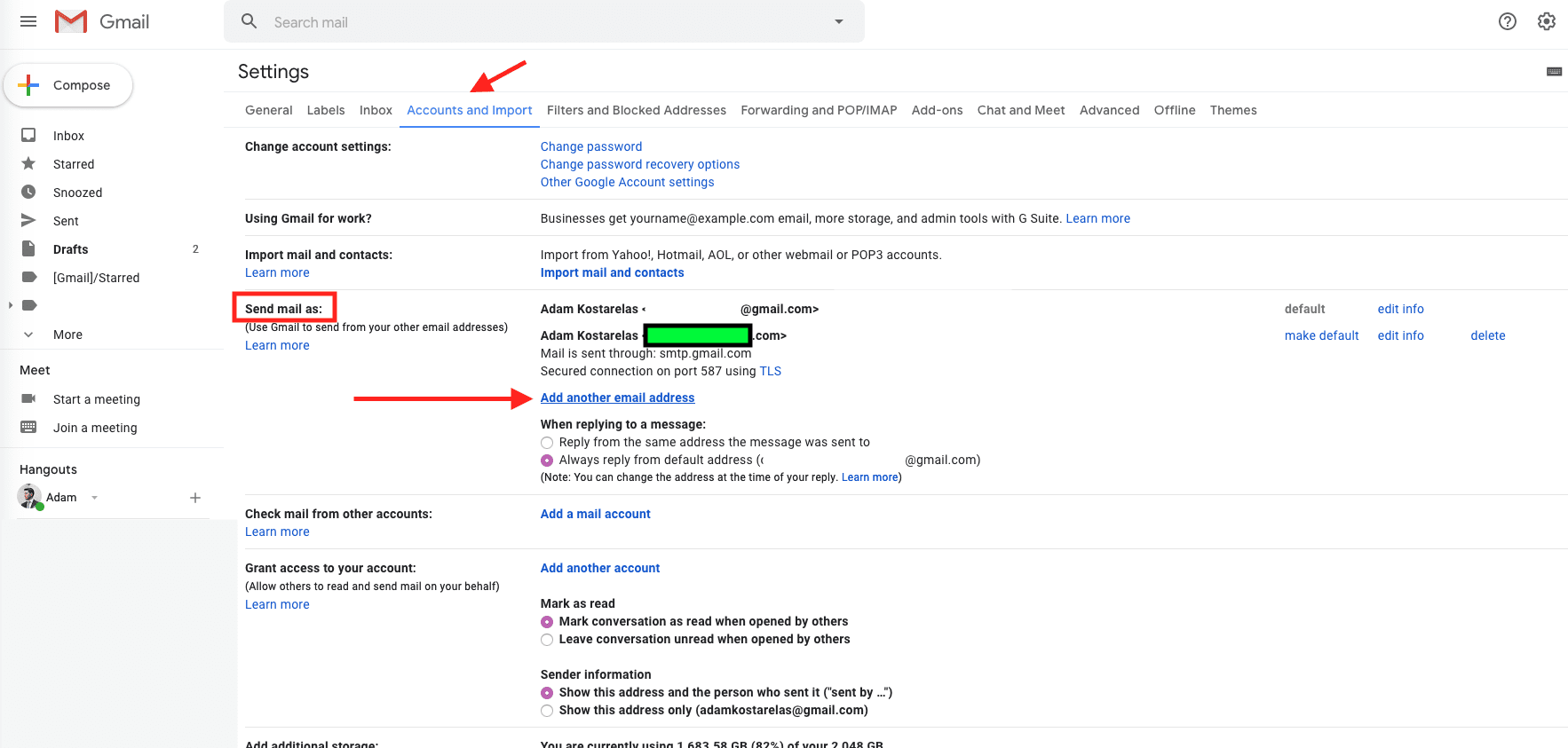Expand the More section in sidebar
This screenshot has width=1568, height=748.
[x=29, y=335]
